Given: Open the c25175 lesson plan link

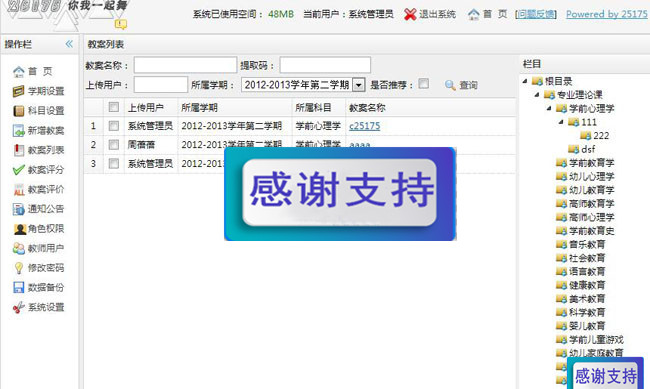Looking at the screenshot, I should (364, 126).
